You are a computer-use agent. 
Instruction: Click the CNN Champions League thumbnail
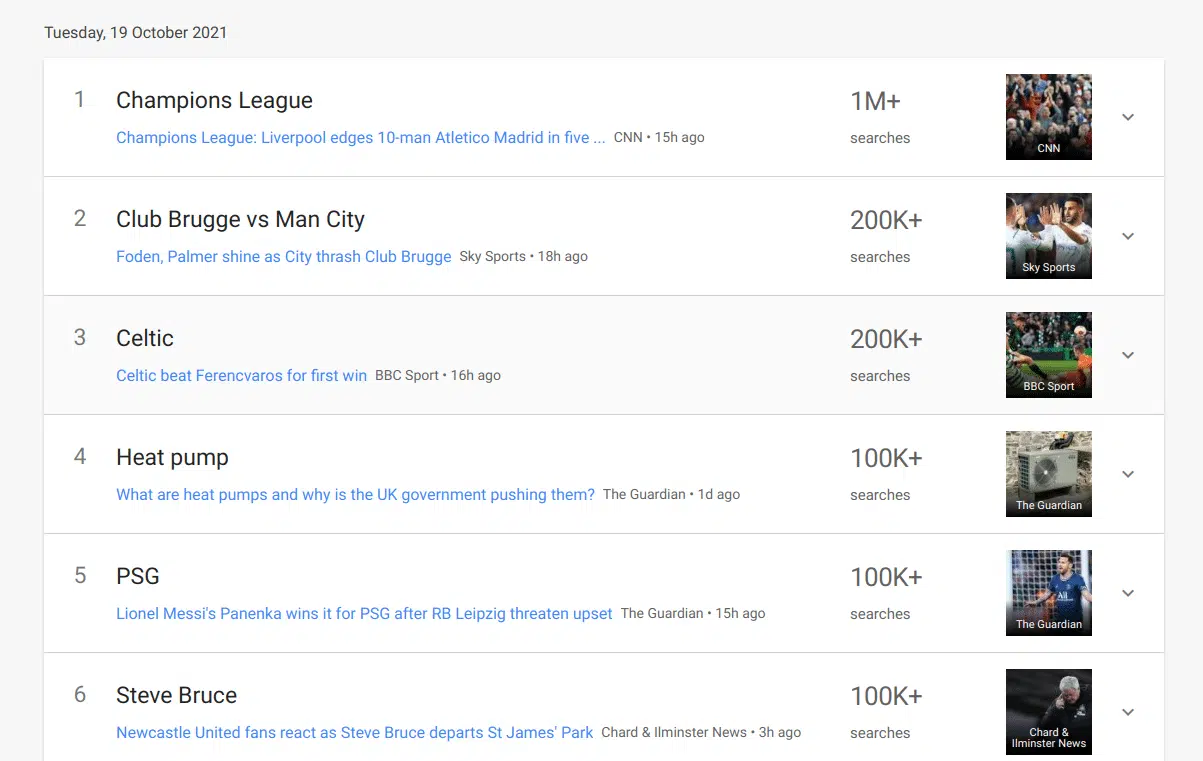pyautogui.click(x=1049, y=117)
